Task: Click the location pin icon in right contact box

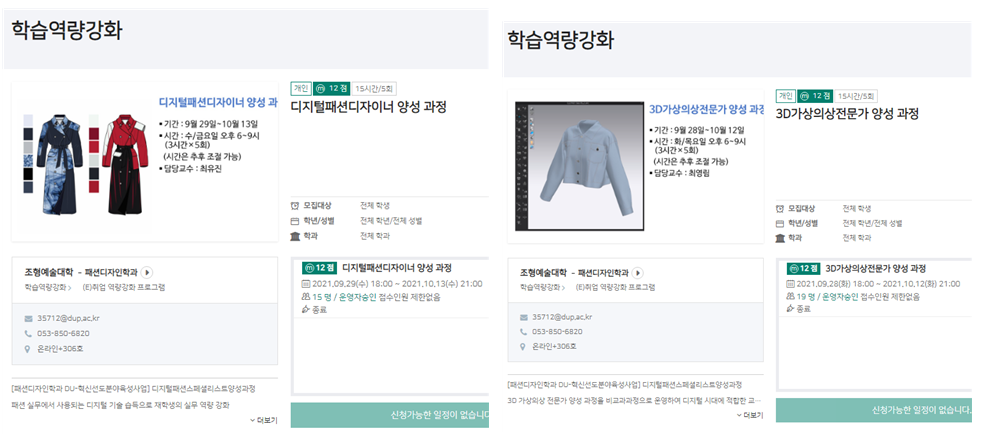Action: coord(520,346)
